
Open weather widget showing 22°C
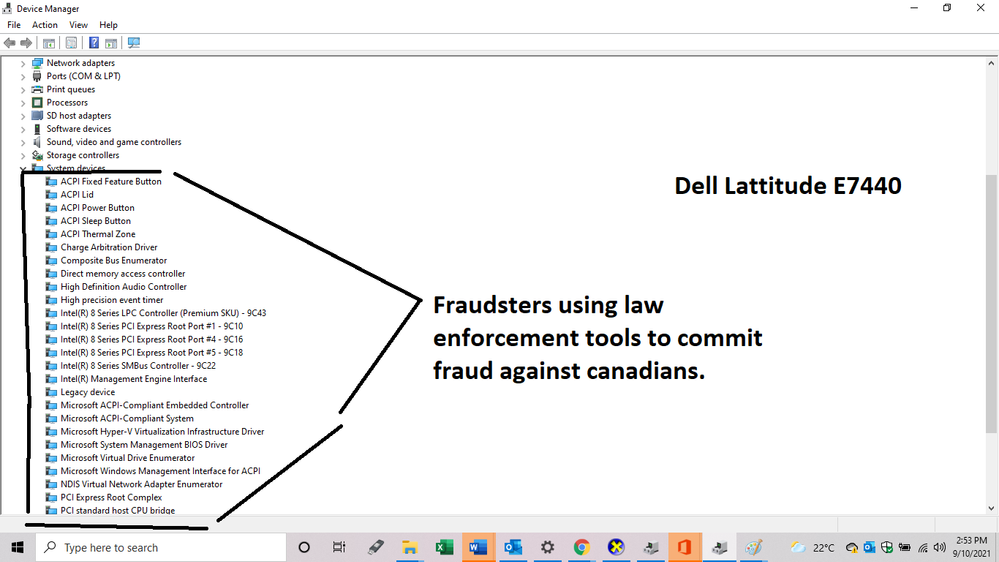pyautogui.click(x=812, y=547)
